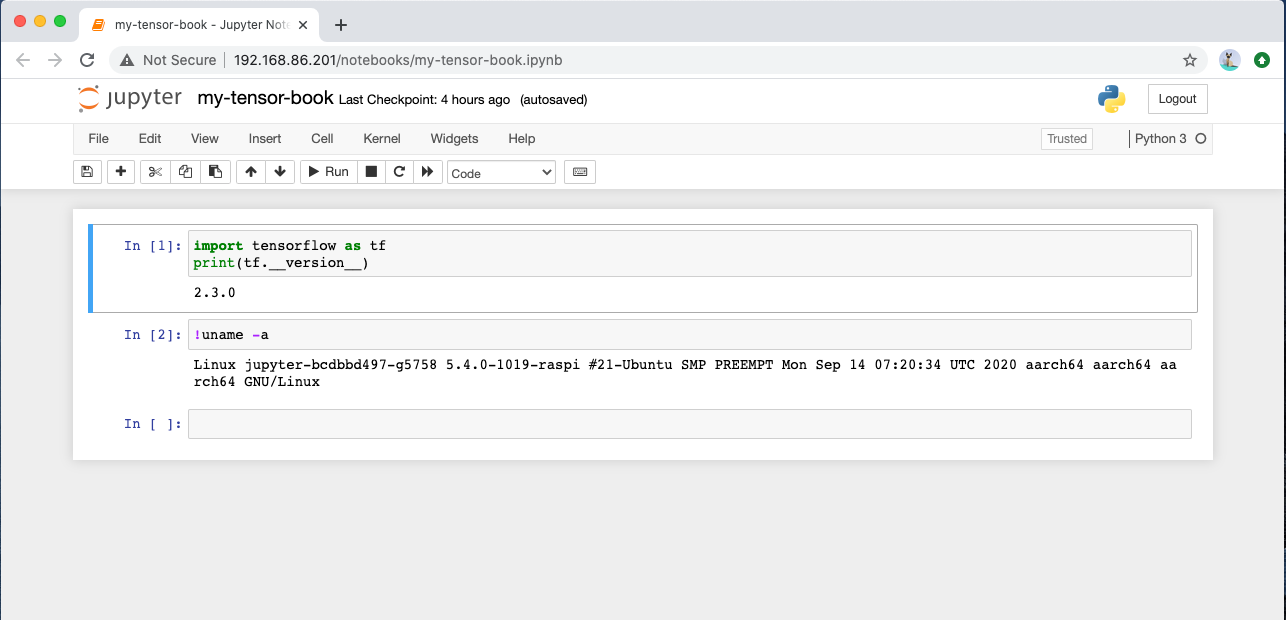Restart kernel and run all cells icon
The image size is (1286, 620).
point(427,171)
